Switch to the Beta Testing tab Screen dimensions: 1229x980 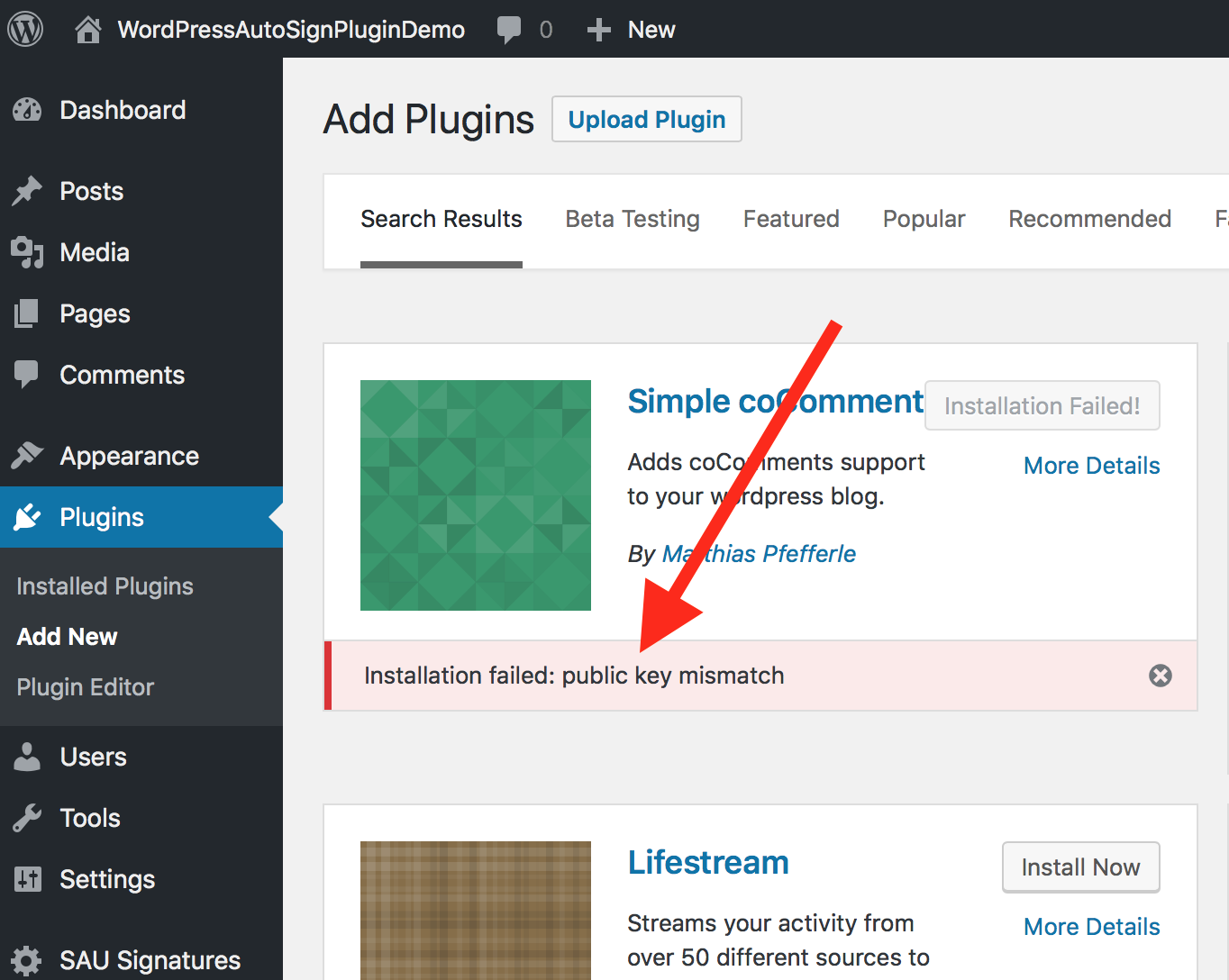pos(633,219)
